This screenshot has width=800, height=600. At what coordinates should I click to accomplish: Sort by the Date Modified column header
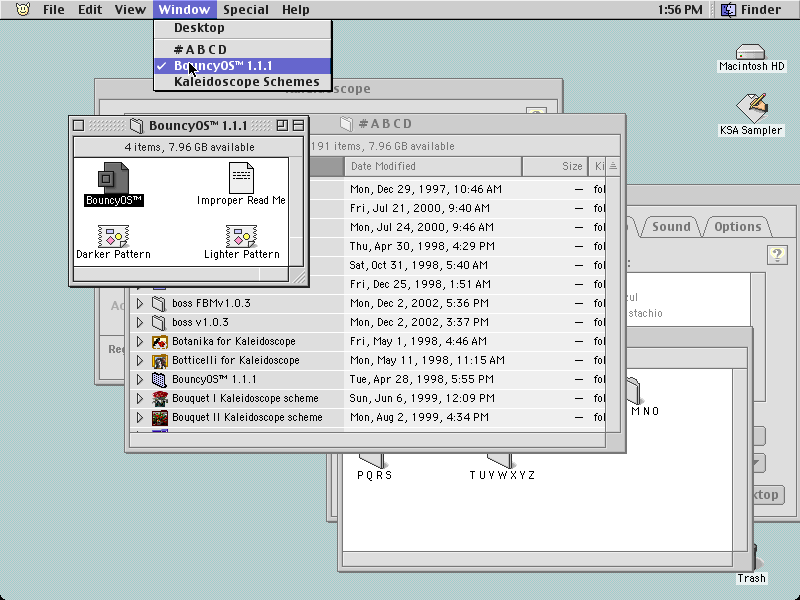click(433, 166)
